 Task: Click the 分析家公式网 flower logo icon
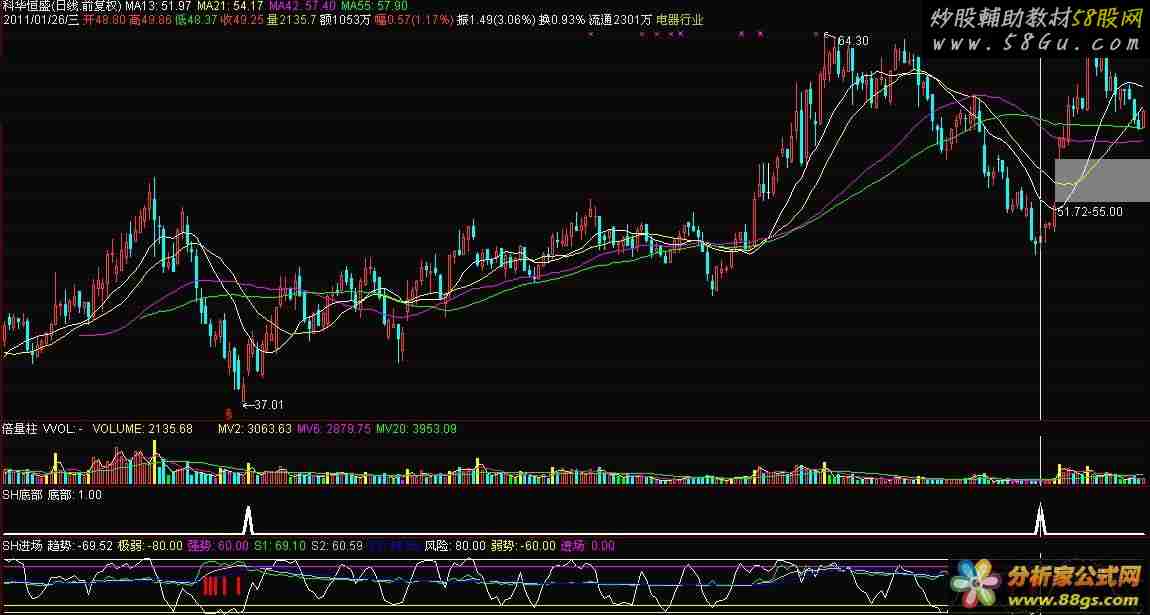(x=976, y=583)
